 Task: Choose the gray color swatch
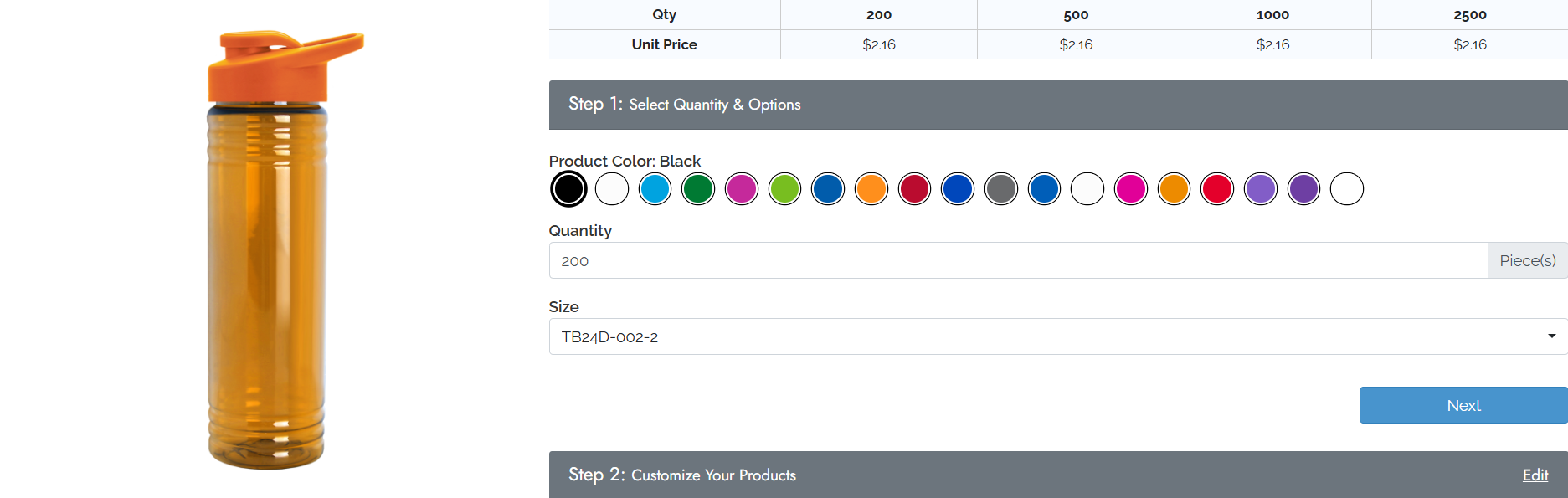(x=1001, y=189)
